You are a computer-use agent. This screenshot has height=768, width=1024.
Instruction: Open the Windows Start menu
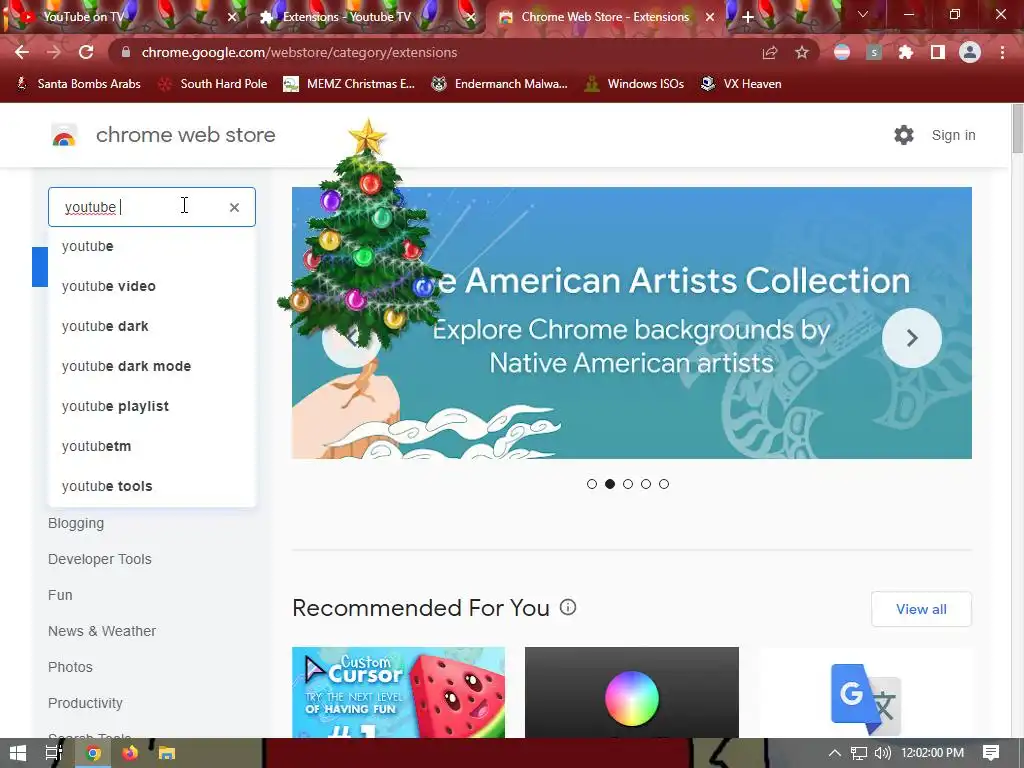point(18,753)
